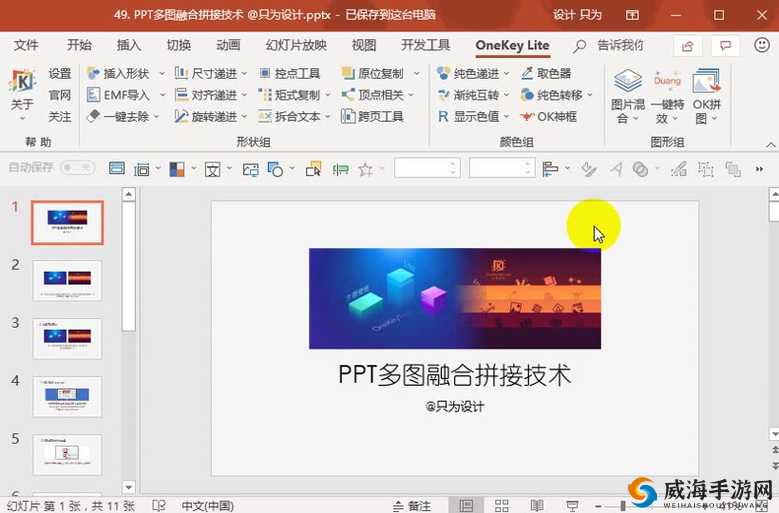Image resolution: width=779 pixels, height=513 pixels.
Task: Switch to normal view in status bar
Action: click(466, 506)
